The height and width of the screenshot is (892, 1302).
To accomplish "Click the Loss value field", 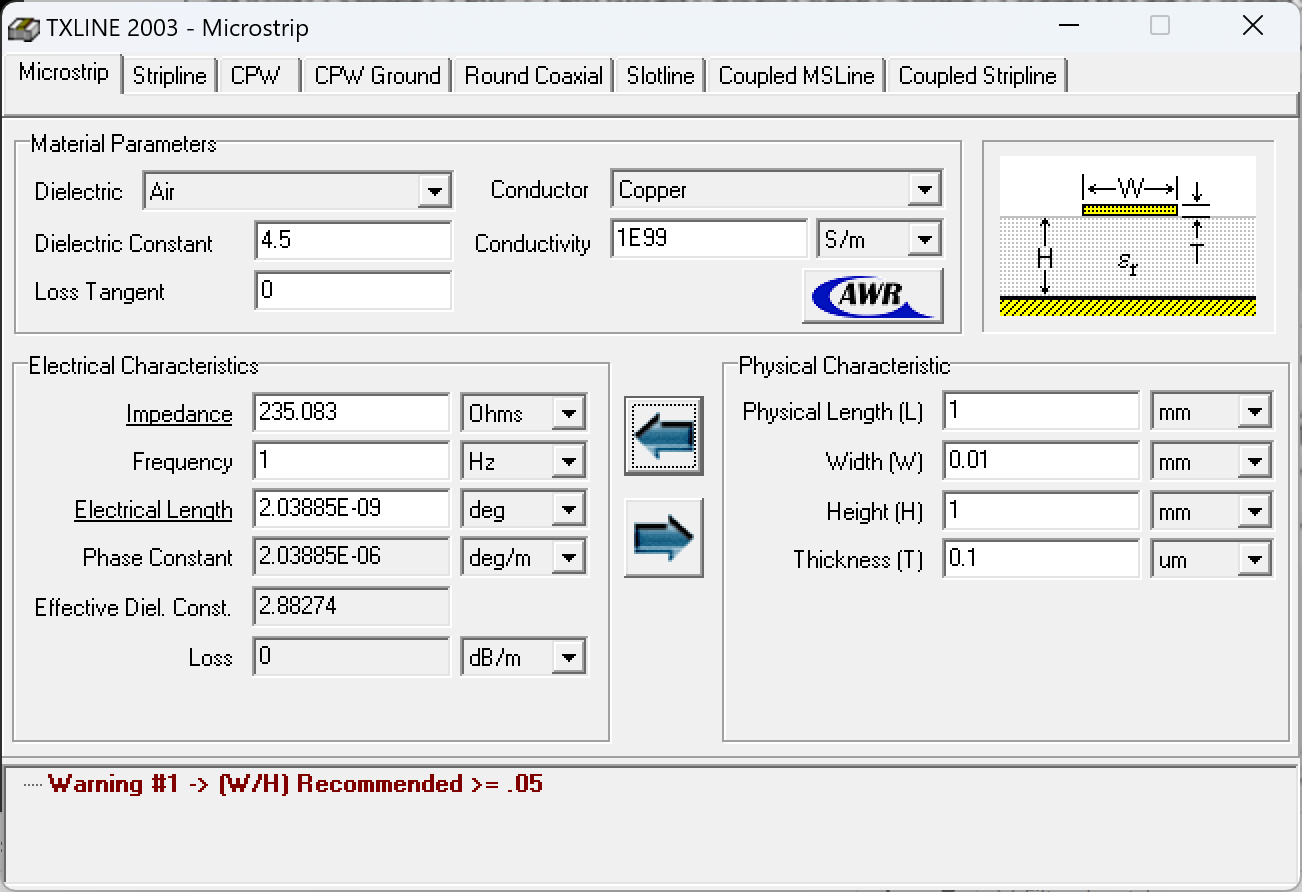I will (x=351, y=657).
